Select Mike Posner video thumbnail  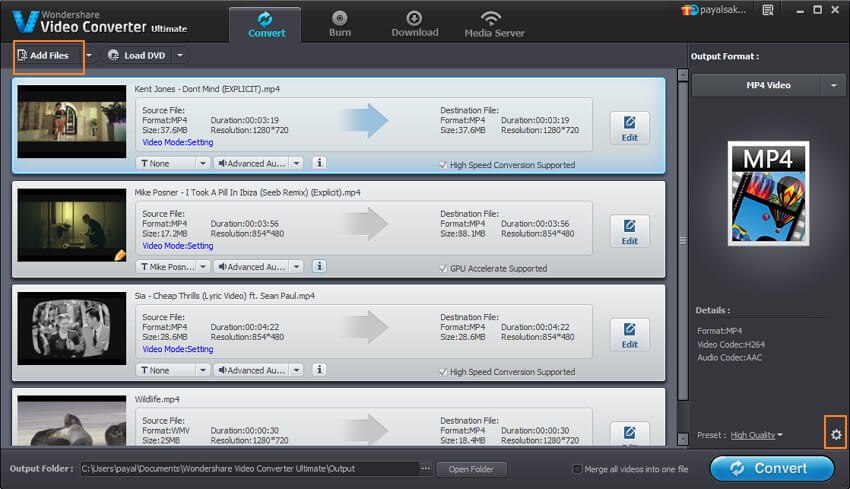pyautogui.click(x=72, y=225)
